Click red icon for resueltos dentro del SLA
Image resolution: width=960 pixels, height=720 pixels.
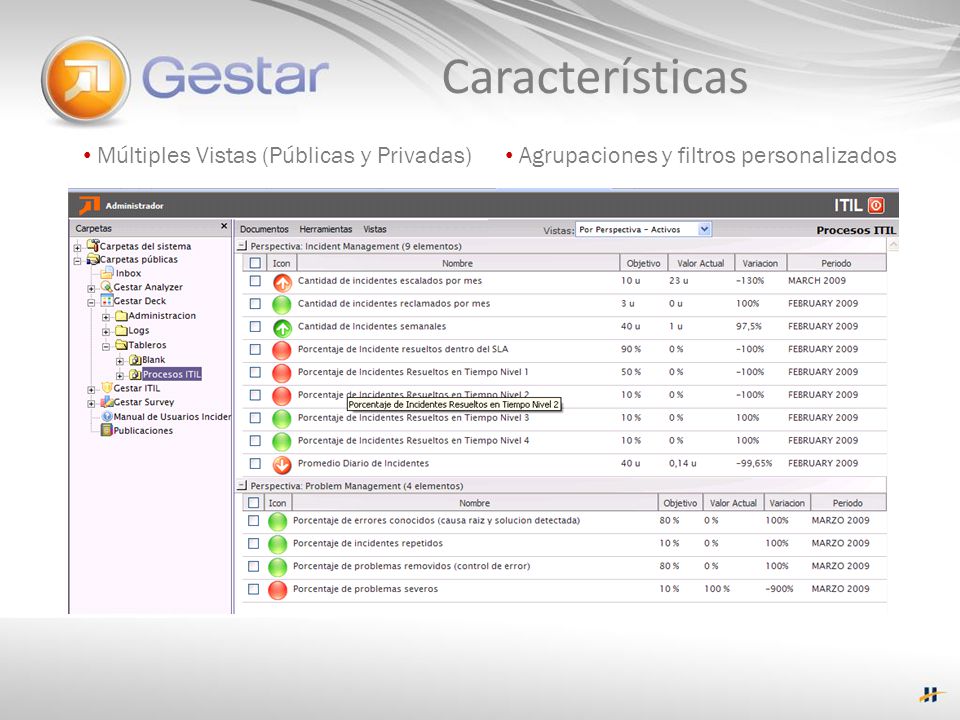(282, 350)
